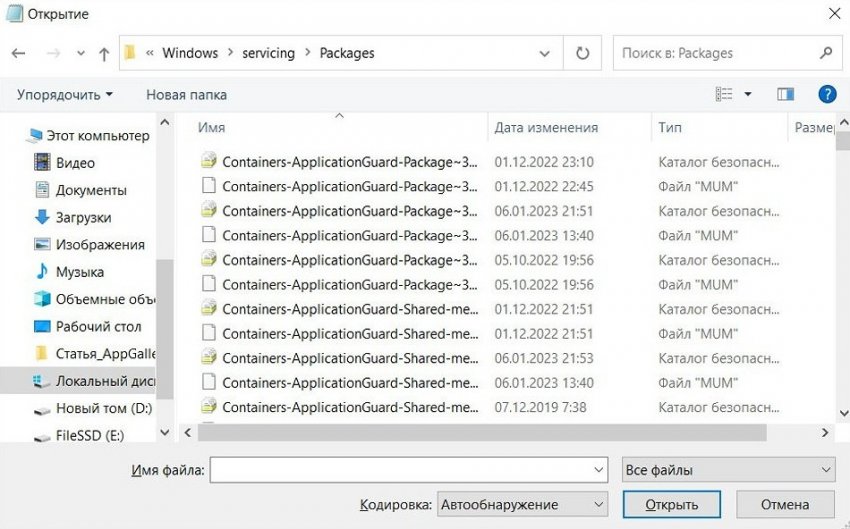The width and height of the screenshot is (850, 529).
Task: Toggle the preview pane icon
Action: point(785,94)
